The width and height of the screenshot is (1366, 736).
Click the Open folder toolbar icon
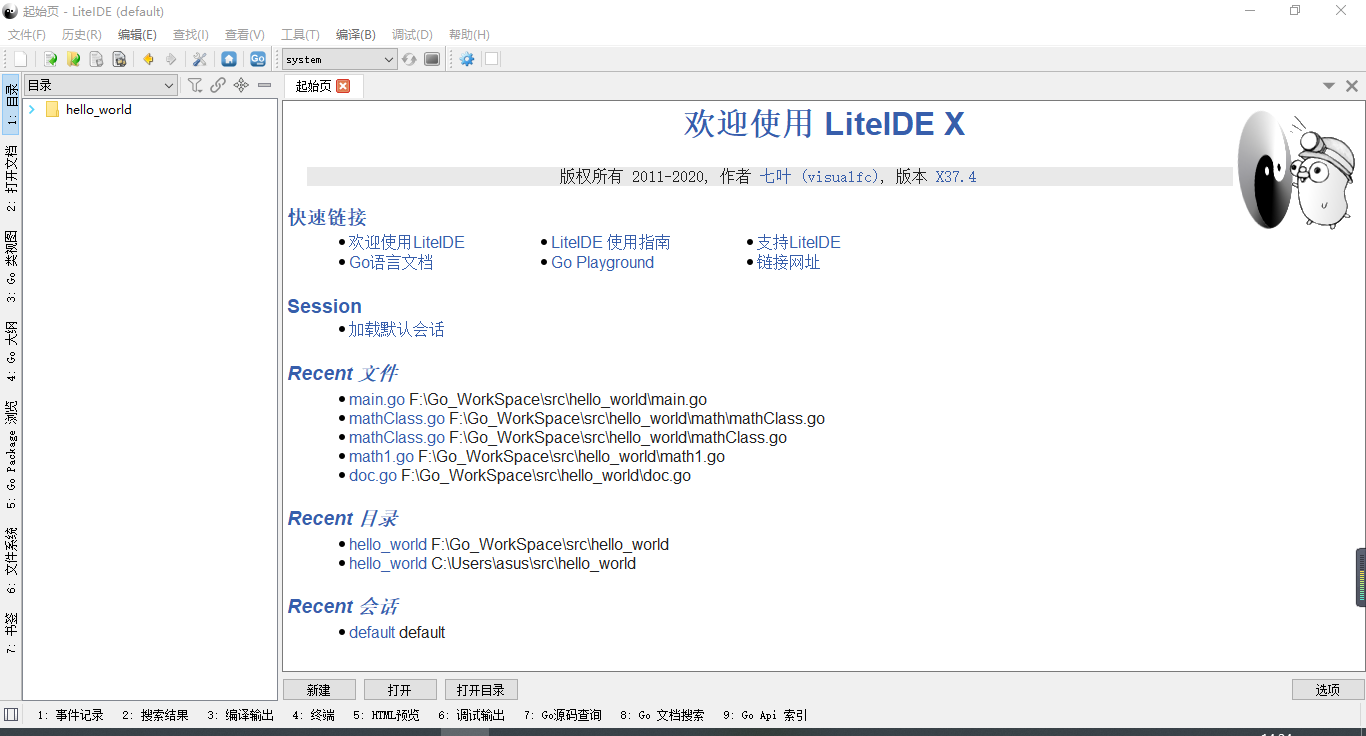click(x=73, y=59)
